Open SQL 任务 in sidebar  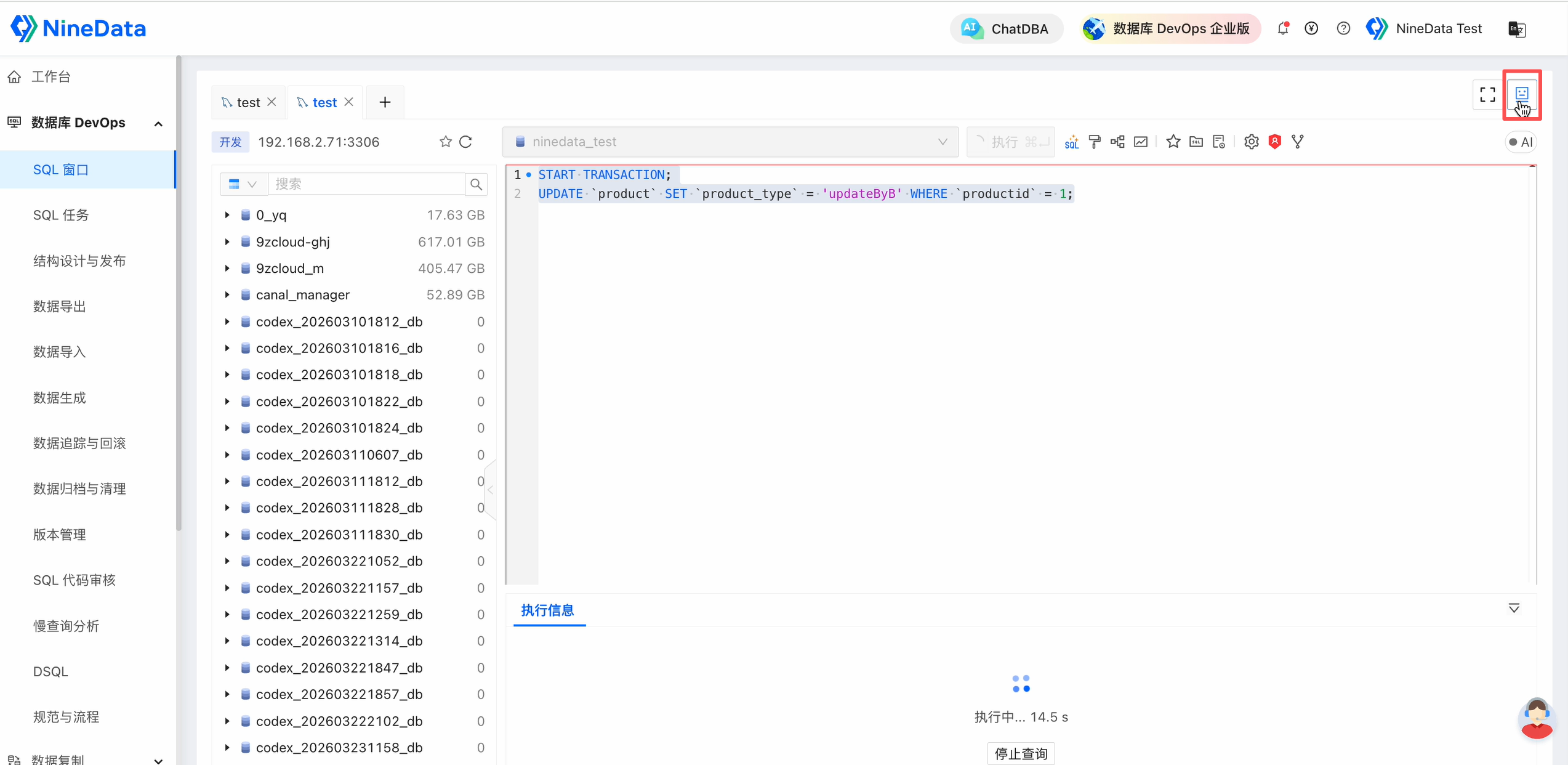coord(61,215)
